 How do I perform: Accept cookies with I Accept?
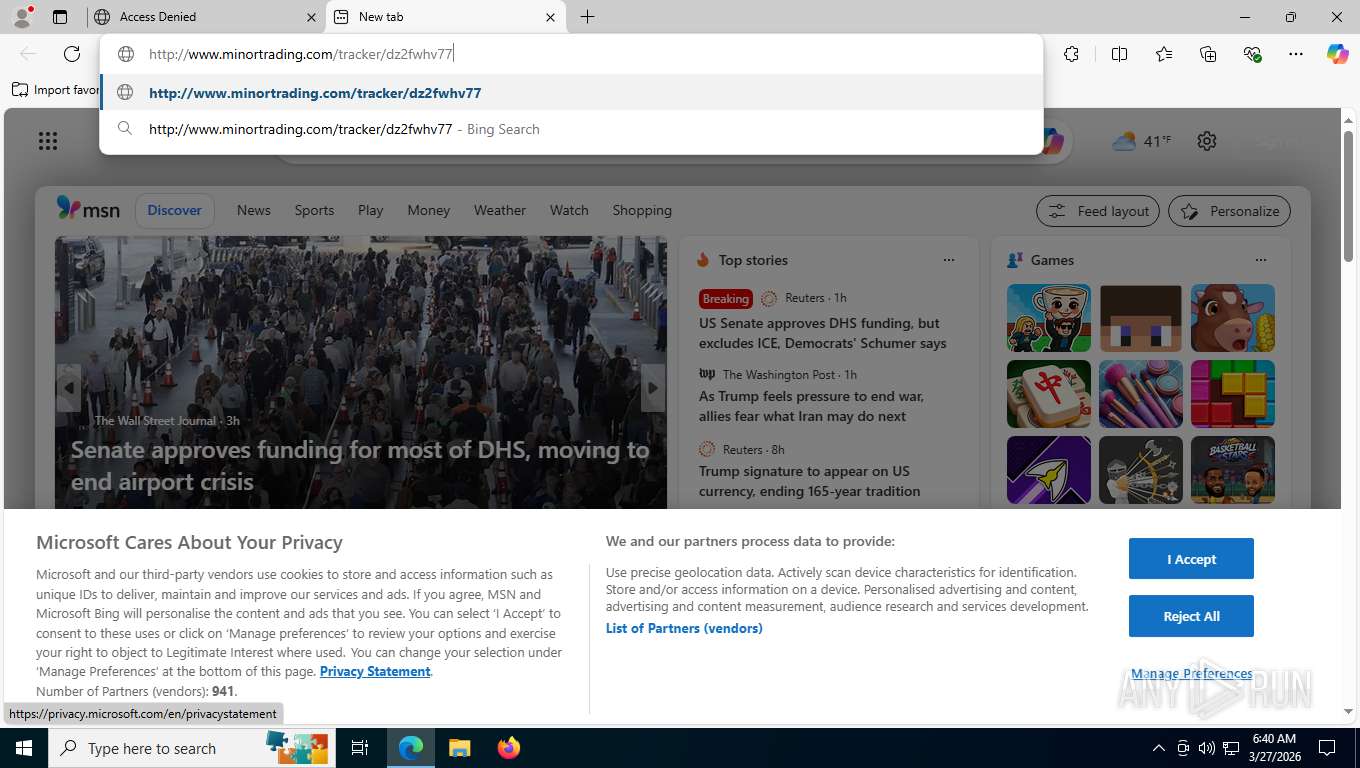[1191, 559]
